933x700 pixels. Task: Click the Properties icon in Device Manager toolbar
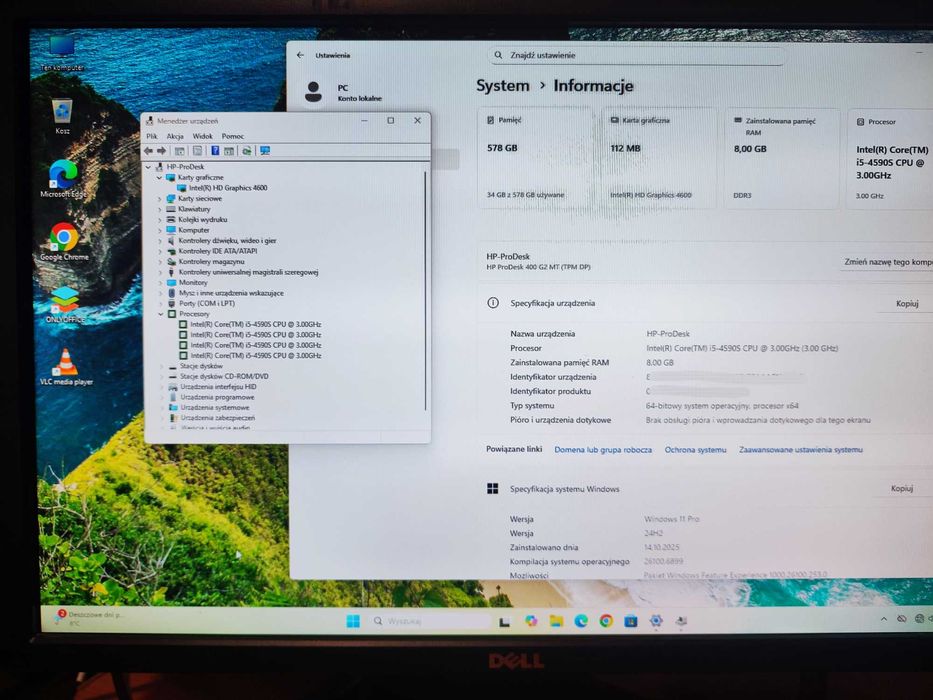(x=198, y=151)
